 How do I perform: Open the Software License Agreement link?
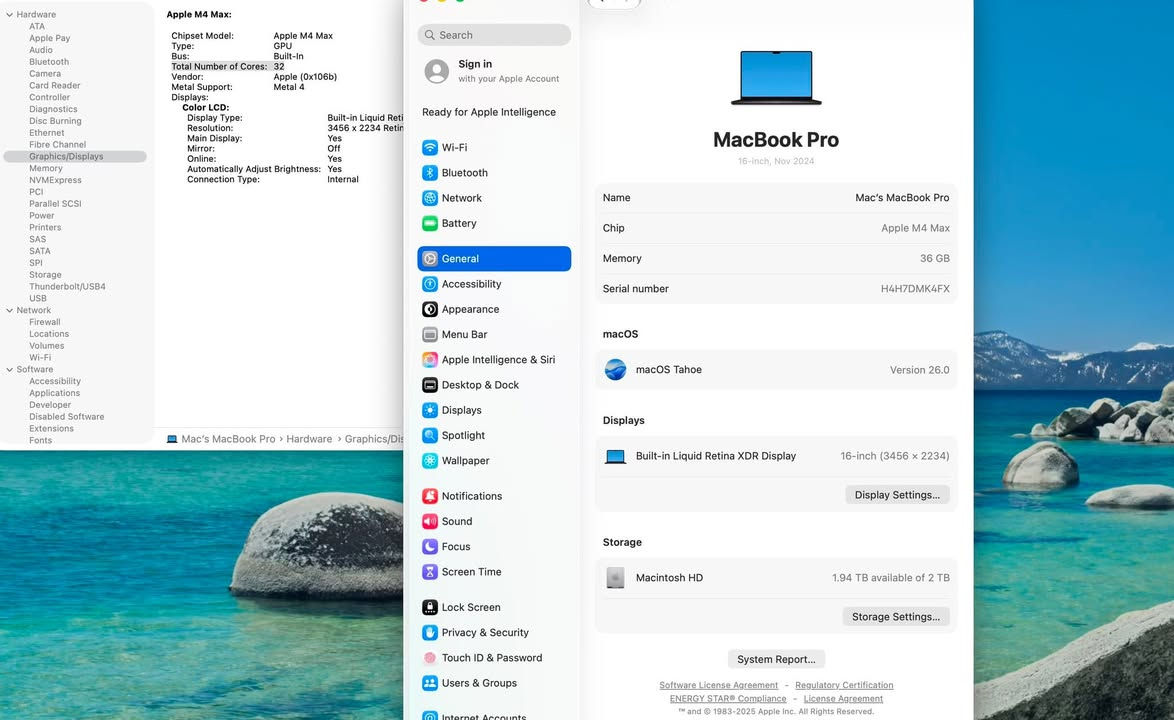tap(718, 686)
